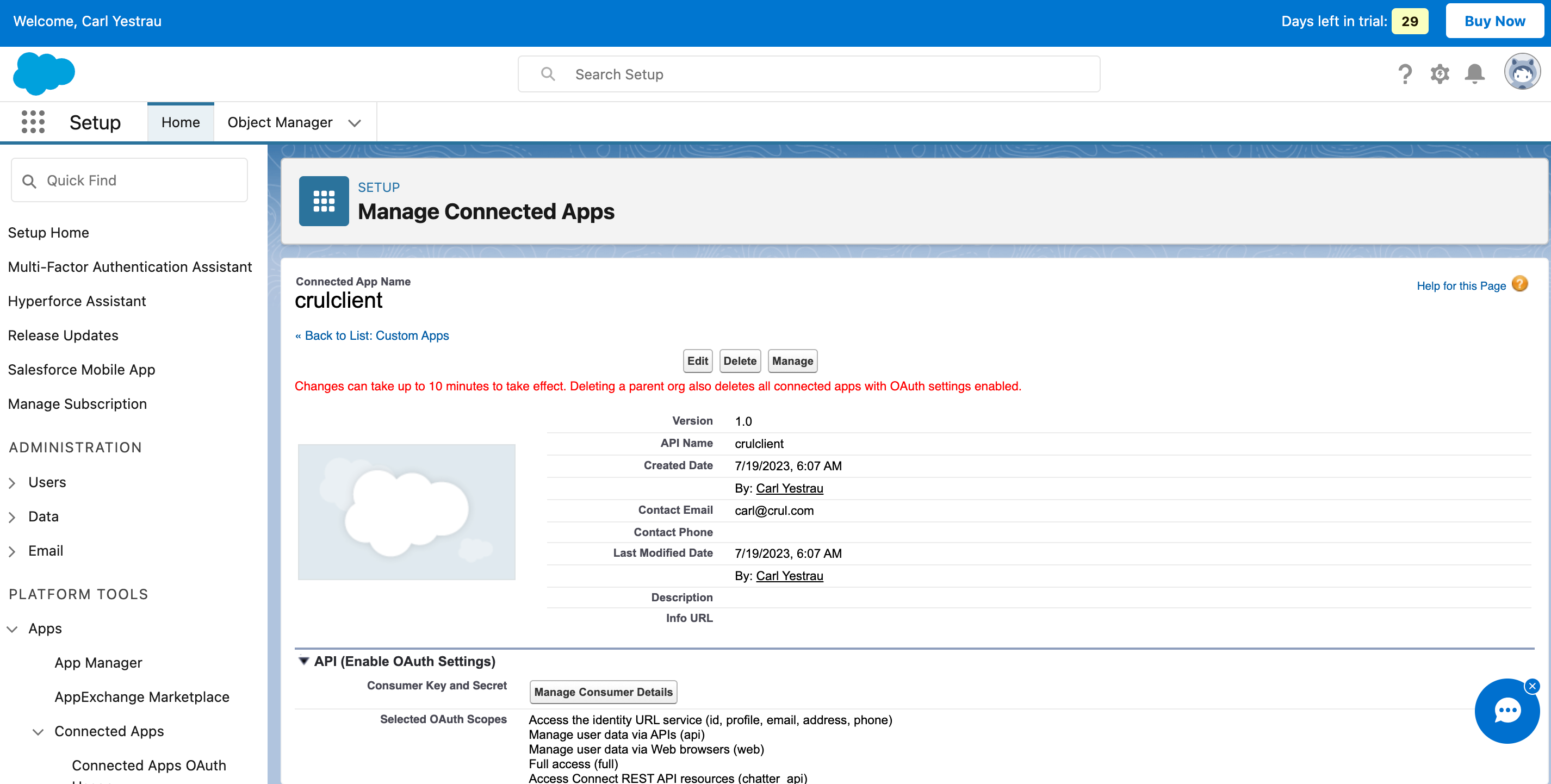Open Carl Yestrau link under Last Modified Date
1551x784 pixels.
click(x=789, y=576)
